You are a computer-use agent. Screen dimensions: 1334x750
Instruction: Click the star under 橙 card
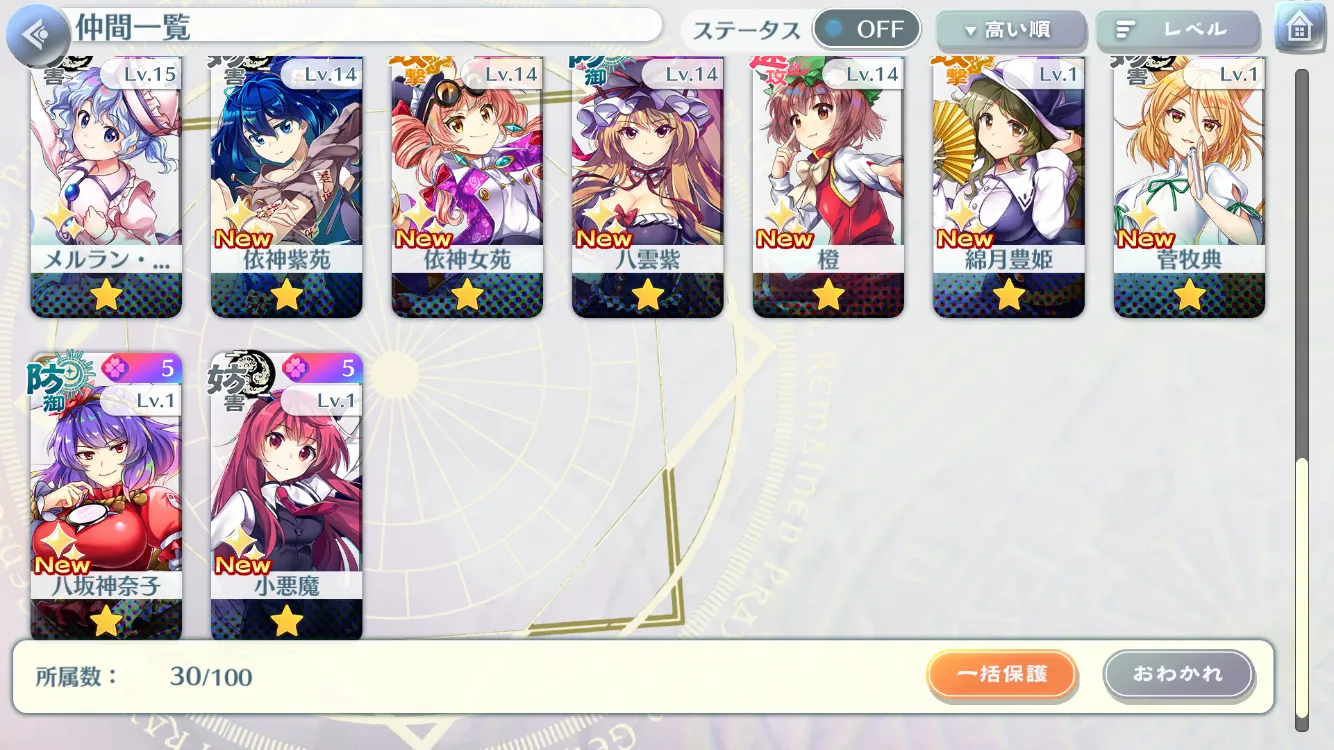point(828,294)
